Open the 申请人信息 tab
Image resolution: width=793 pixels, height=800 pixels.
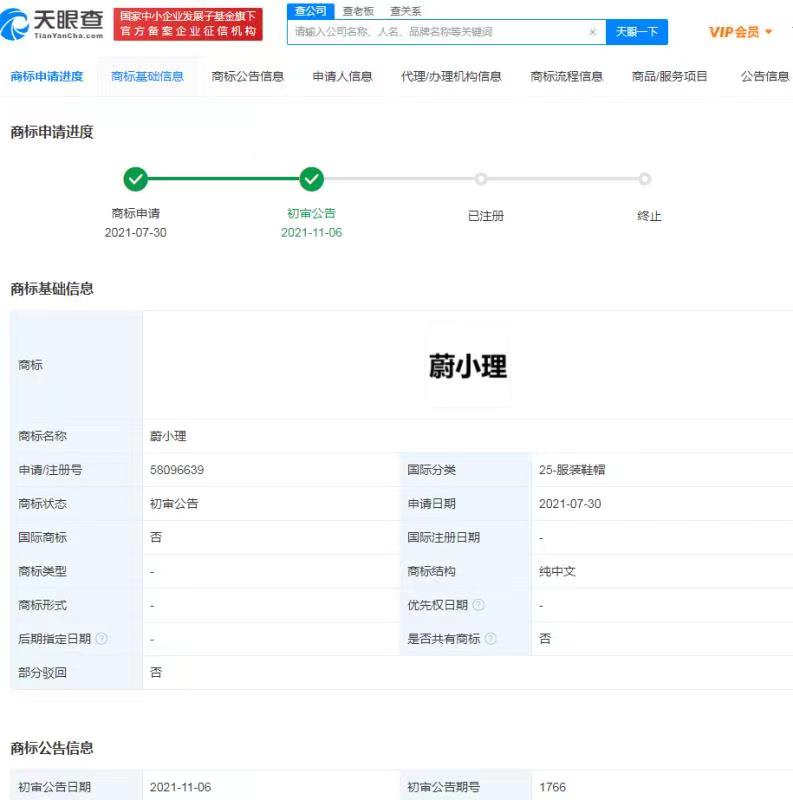[342, 76]
